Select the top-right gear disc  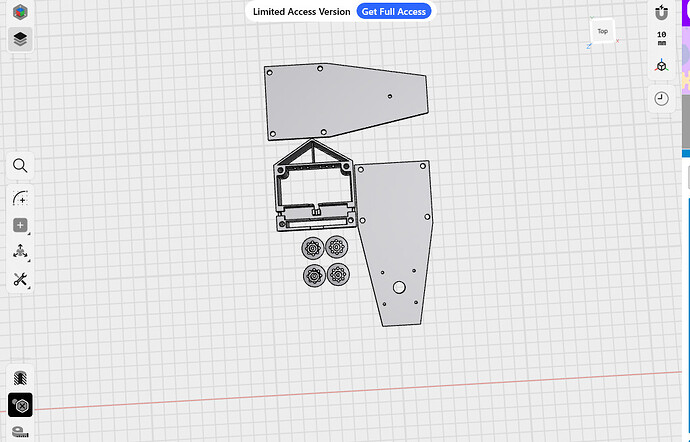[337, 247]
